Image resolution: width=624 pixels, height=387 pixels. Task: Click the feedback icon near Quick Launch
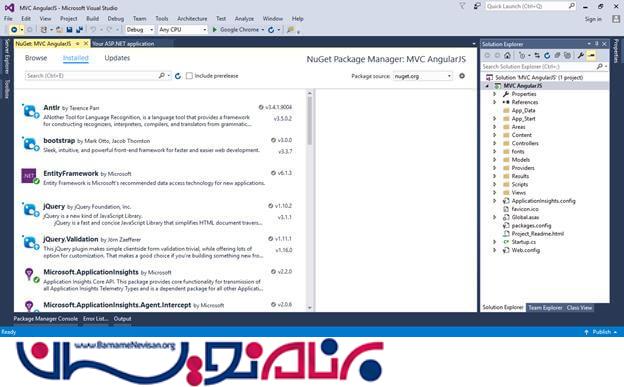pos(477,6)
